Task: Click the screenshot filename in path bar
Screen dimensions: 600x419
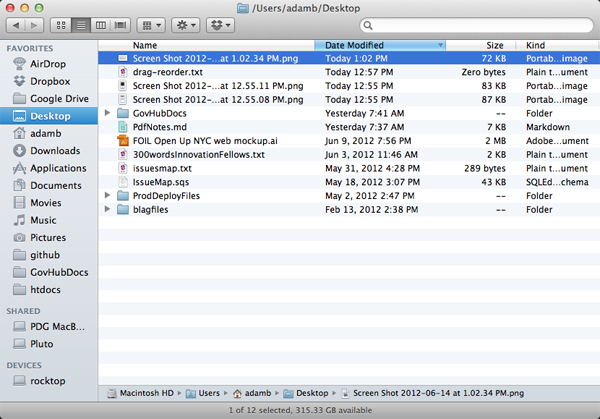Action: [x=439, y=393]
